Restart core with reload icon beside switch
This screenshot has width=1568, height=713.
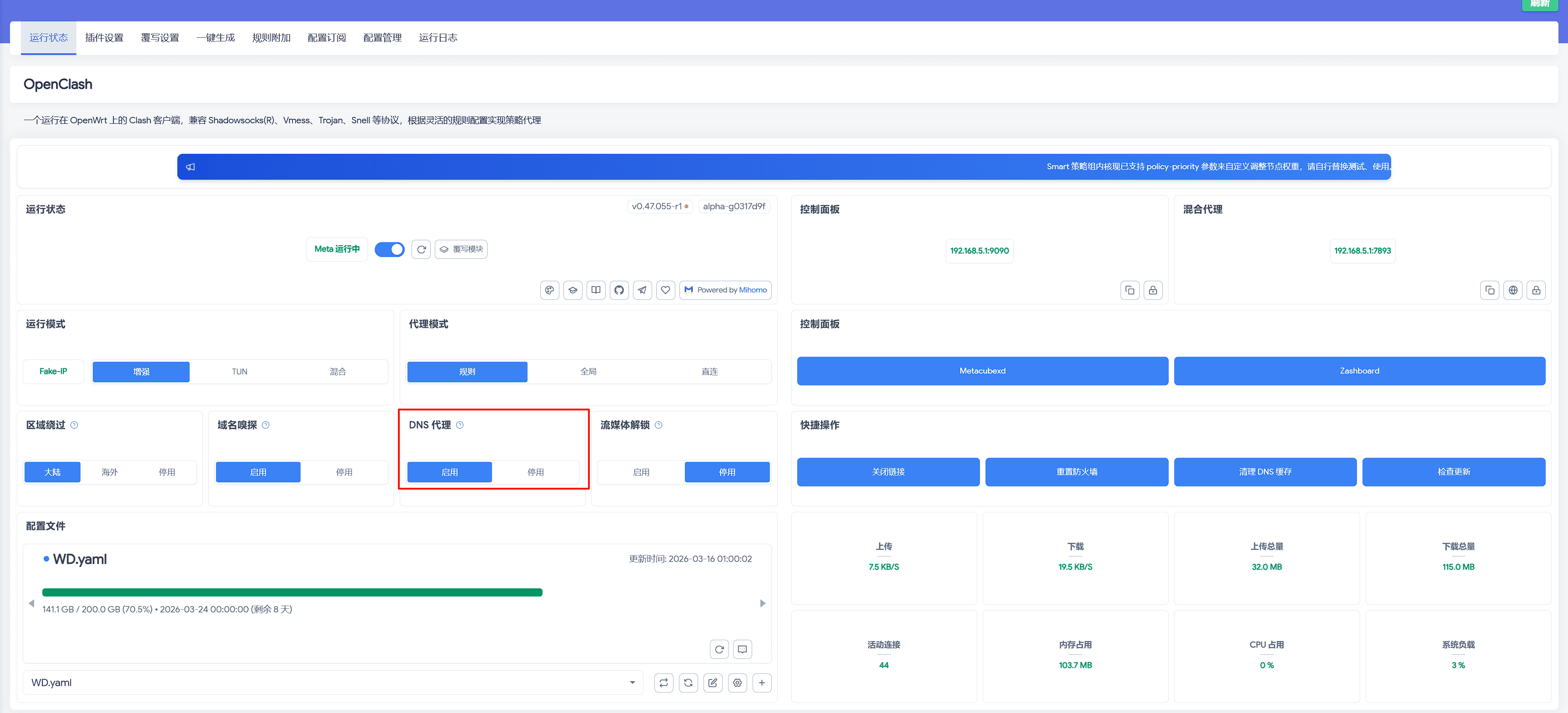pyautogui.click(x=421, y=249)
